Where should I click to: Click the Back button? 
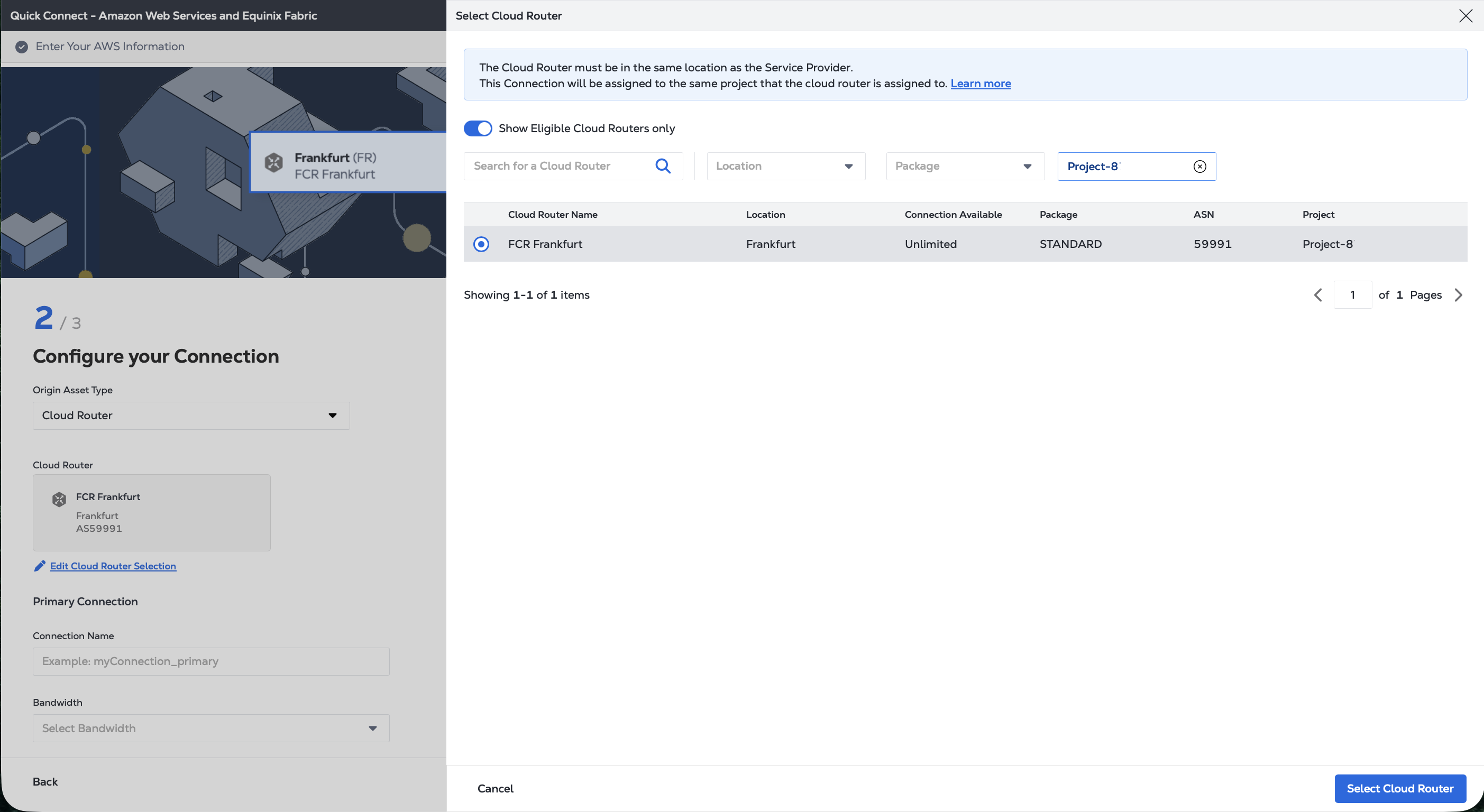click(45, 781)
